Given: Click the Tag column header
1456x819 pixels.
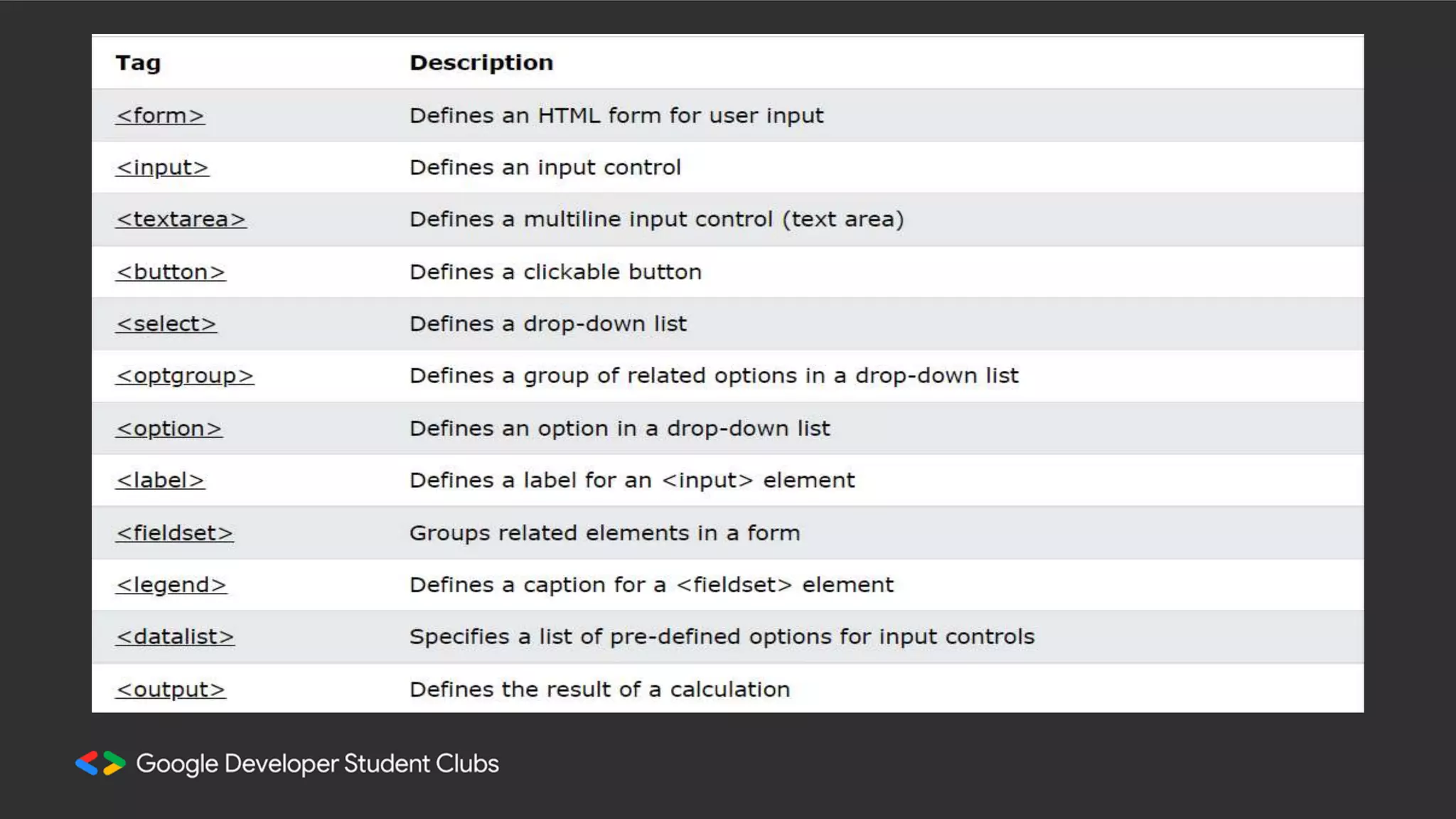Looking at the screenshot, I should pos(138,63).
